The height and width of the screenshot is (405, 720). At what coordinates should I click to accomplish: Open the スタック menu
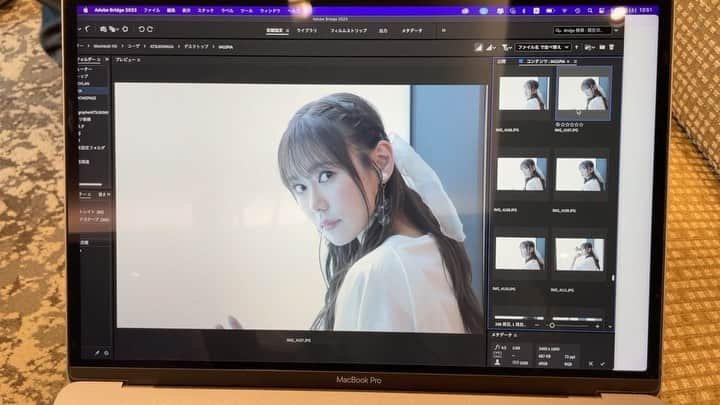click(206, 10)
